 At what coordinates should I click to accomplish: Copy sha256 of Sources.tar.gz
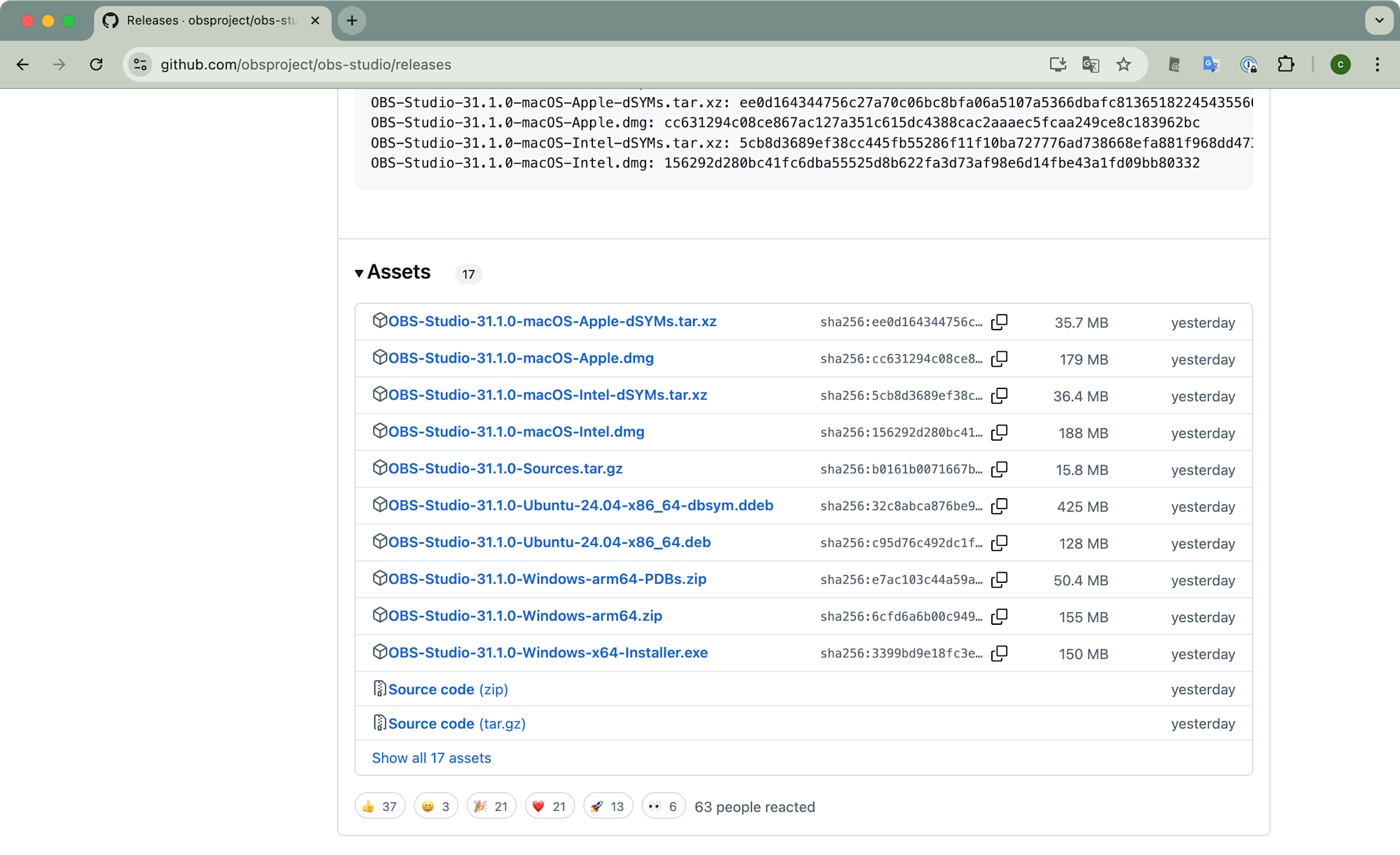coord(1000,469)
